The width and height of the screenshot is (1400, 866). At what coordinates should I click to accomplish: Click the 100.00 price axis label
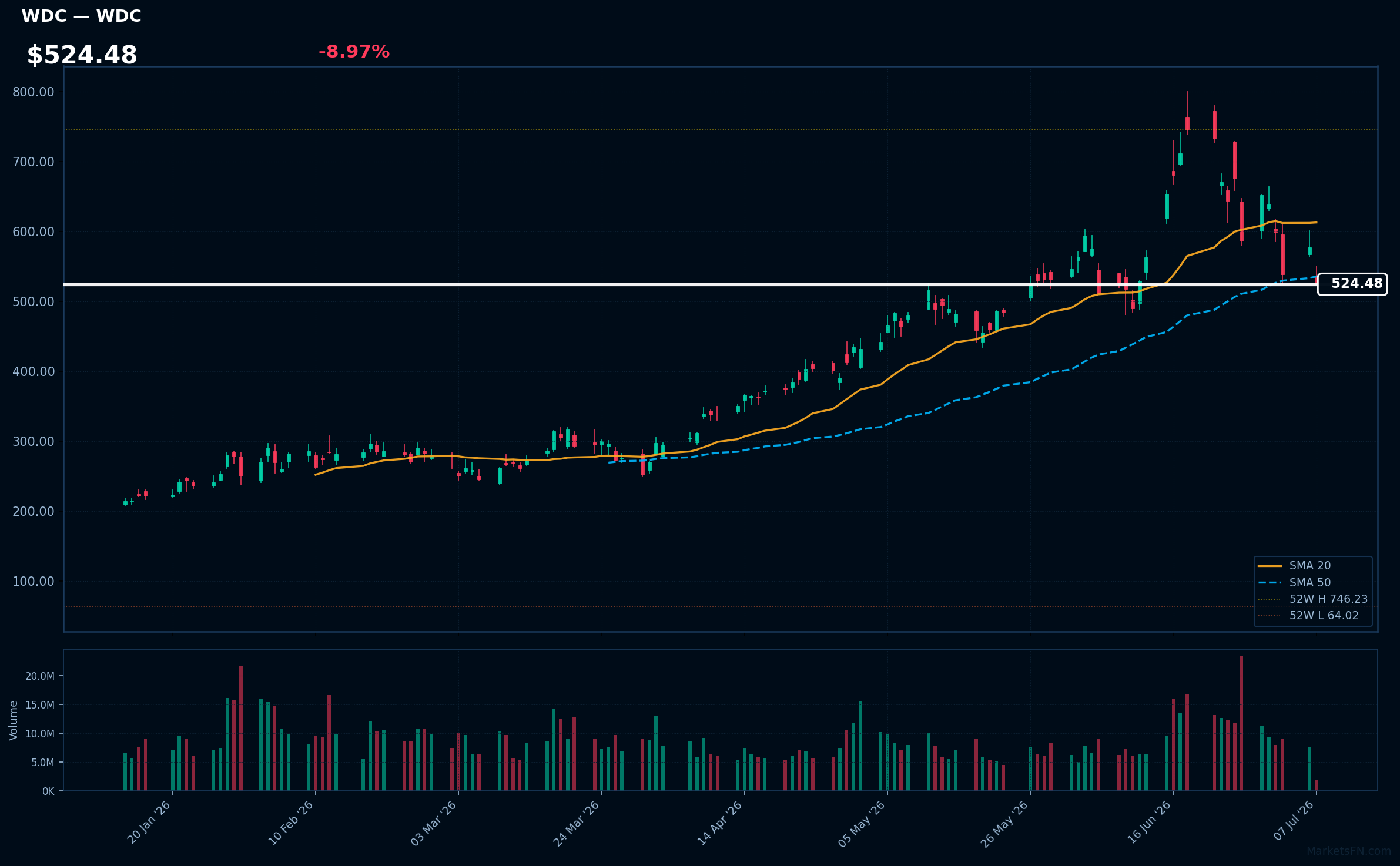[x=34, y=582]
